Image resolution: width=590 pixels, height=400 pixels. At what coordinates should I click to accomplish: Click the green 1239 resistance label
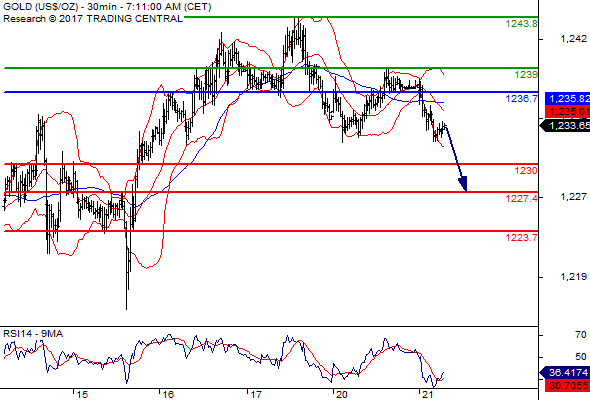[x=526, y=75]
